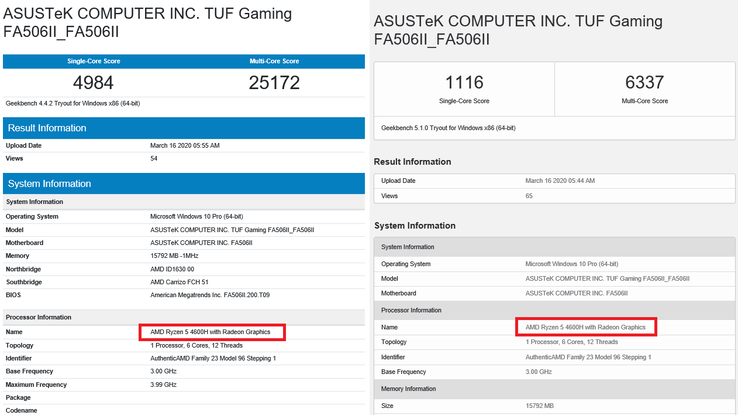Click base frequency '3.00 GHz' in the Geekbench 4 page
This screenshot has width=738, height=415.
tap(163, 371)
